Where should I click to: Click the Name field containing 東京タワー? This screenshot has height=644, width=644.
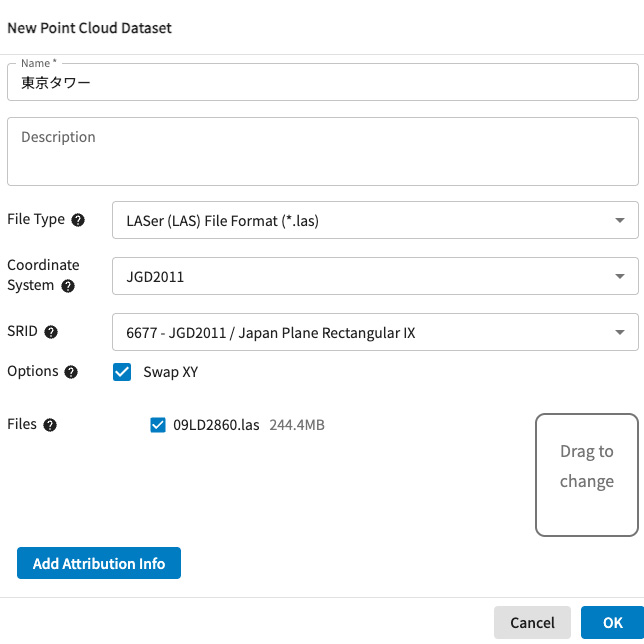(322, 84)
